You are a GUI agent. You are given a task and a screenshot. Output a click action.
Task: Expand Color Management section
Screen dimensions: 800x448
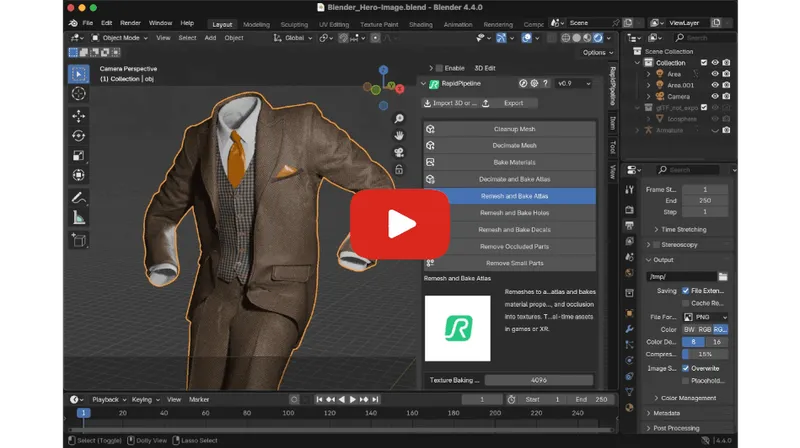tap(686, 398)
